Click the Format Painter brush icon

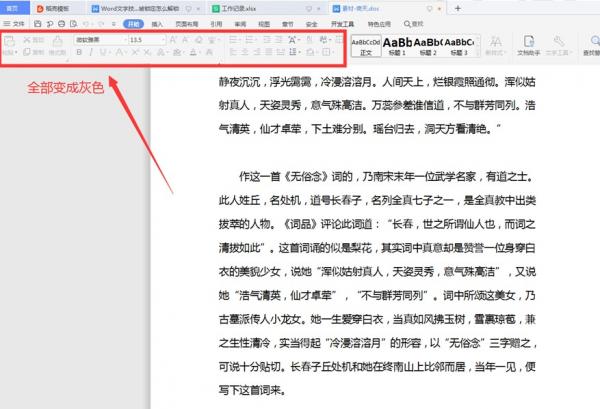coord(57,41)
